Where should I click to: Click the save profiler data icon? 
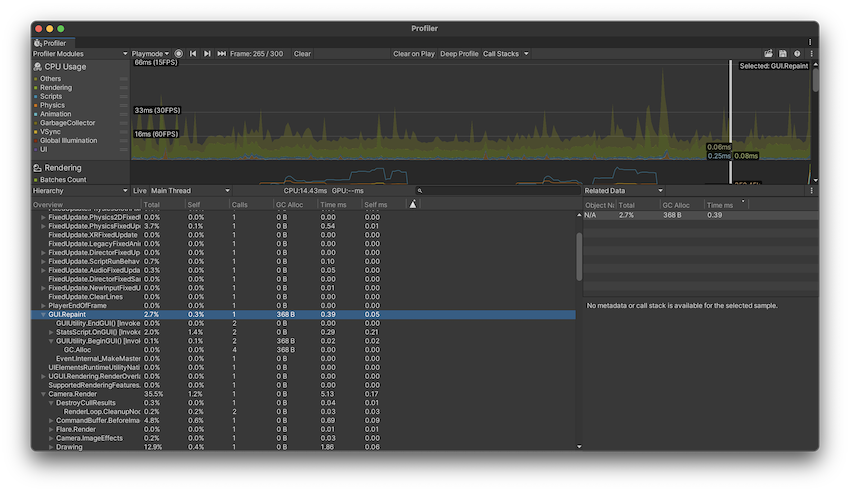[x=783, y=54]
